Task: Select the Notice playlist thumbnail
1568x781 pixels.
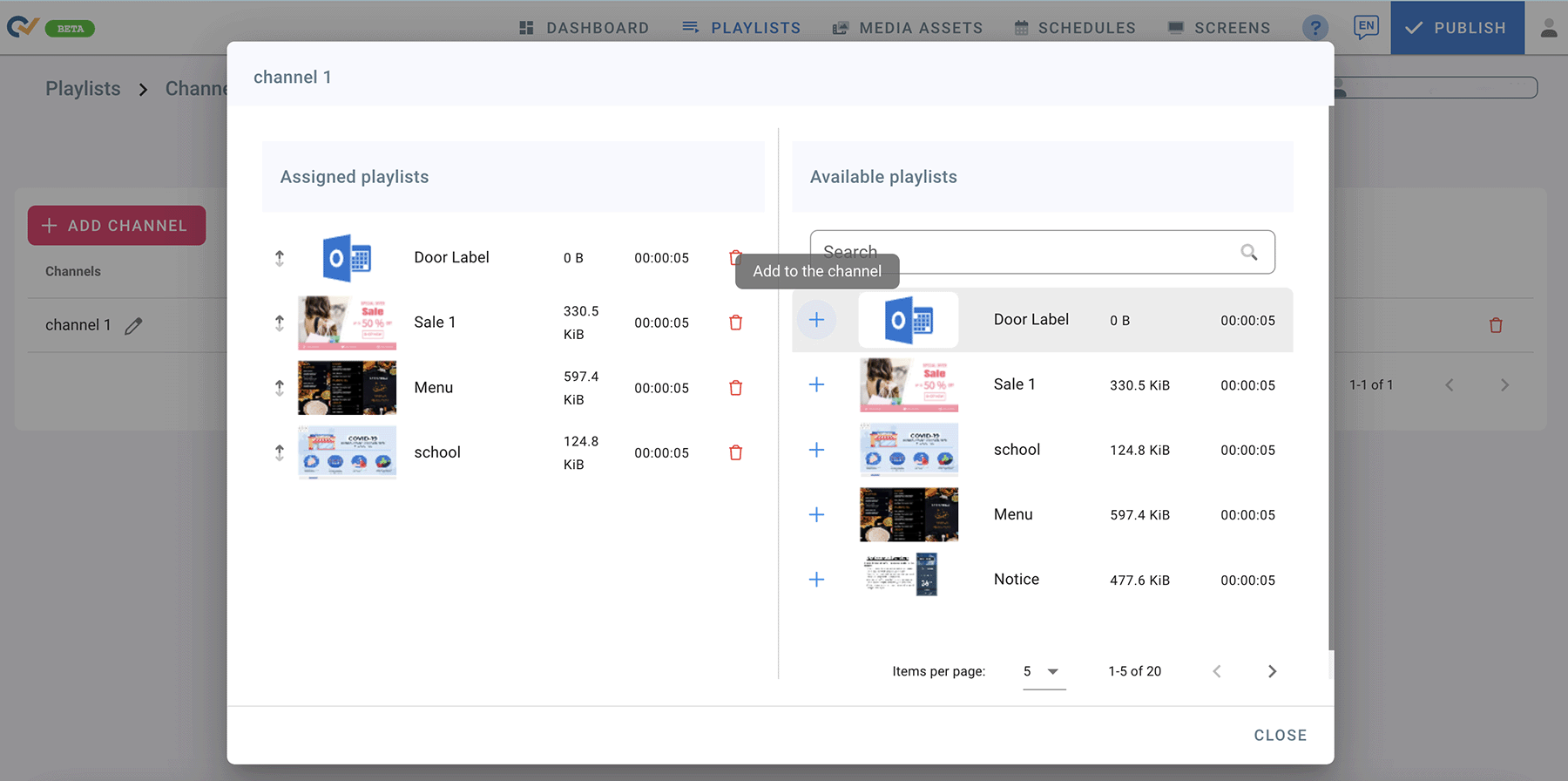Action: point(909,575)
